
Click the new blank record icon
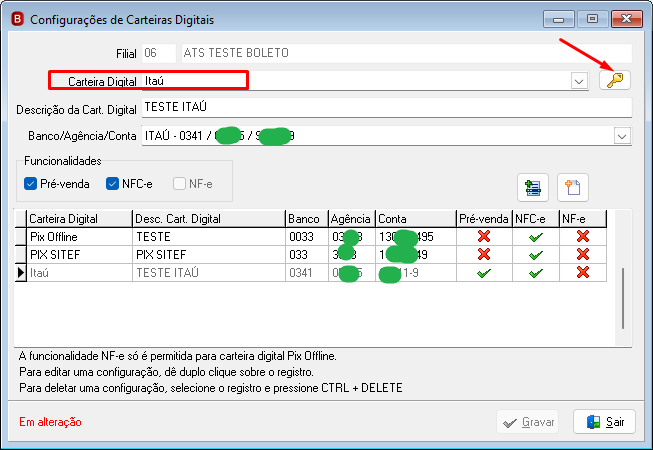(573, 187)
